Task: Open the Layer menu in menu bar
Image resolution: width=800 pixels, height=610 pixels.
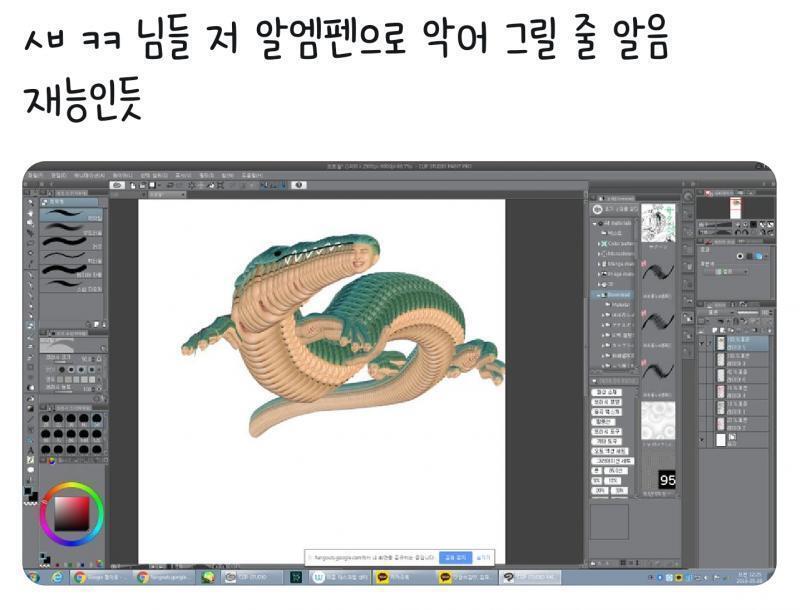Action: (122, 175)
